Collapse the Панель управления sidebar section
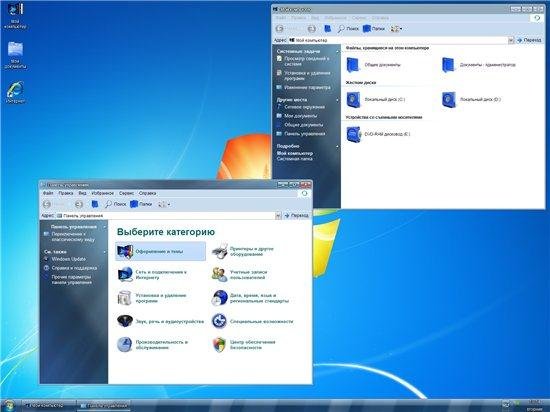550x412 pixels. (105, 227)
